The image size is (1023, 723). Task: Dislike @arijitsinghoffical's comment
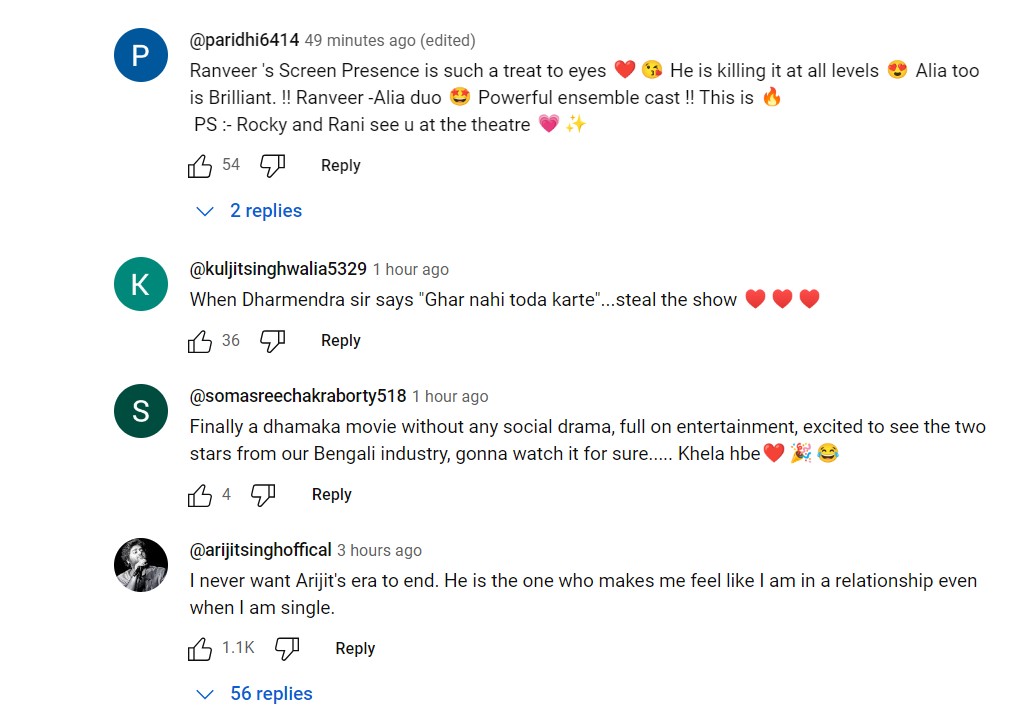(x=287, y=649)
